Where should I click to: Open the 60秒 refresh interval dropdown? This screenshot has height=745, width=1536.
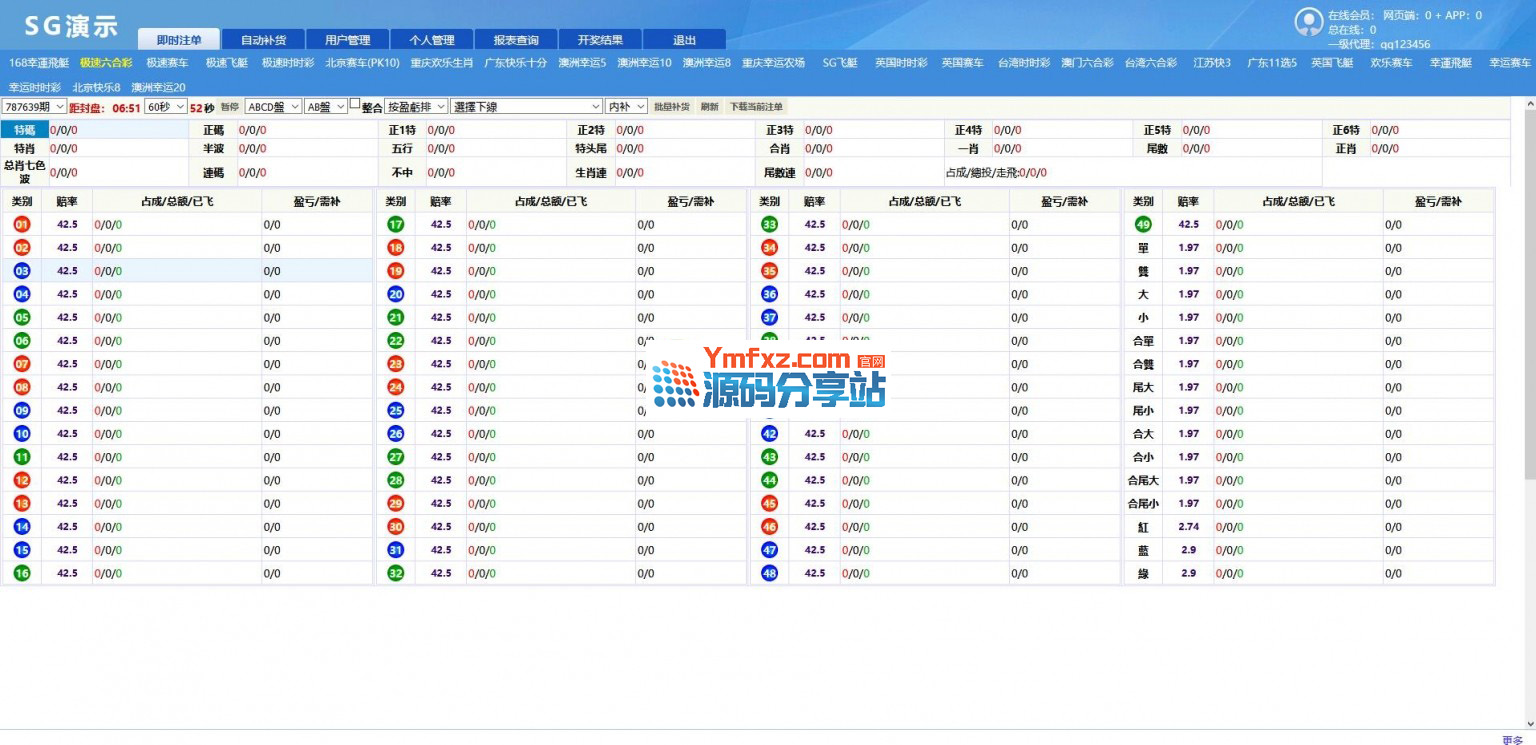166,106
